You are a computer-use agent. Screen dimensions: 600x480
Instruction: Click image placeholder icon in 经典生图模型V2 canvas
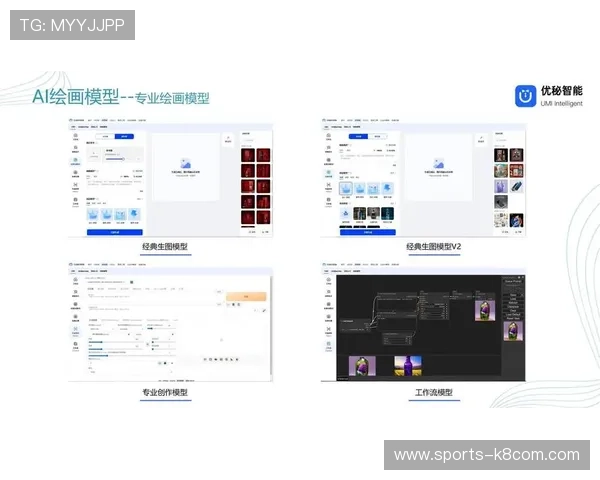tap(439, 164)
